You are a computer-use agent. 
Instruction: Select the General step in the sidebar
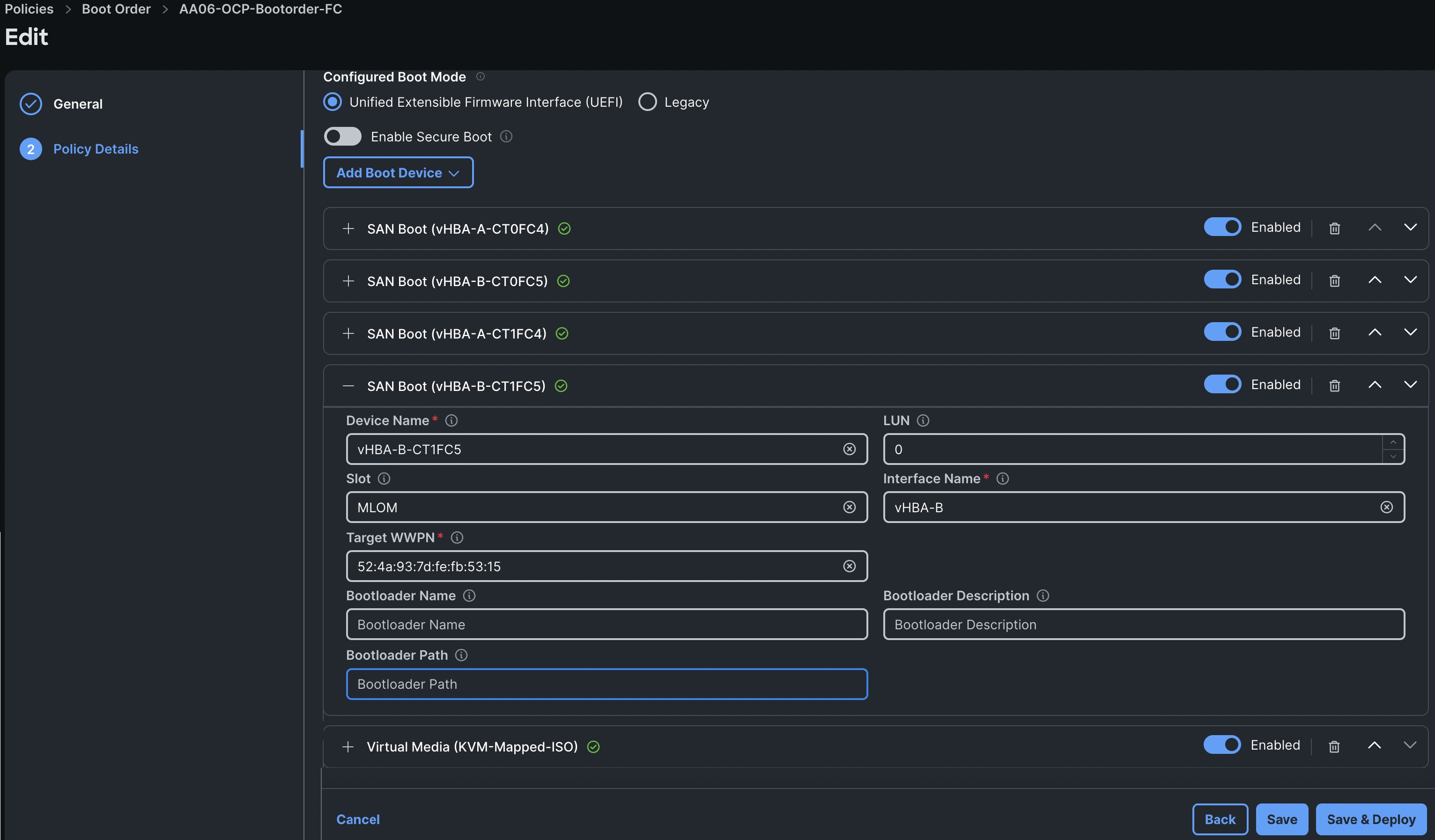(78, 103)
